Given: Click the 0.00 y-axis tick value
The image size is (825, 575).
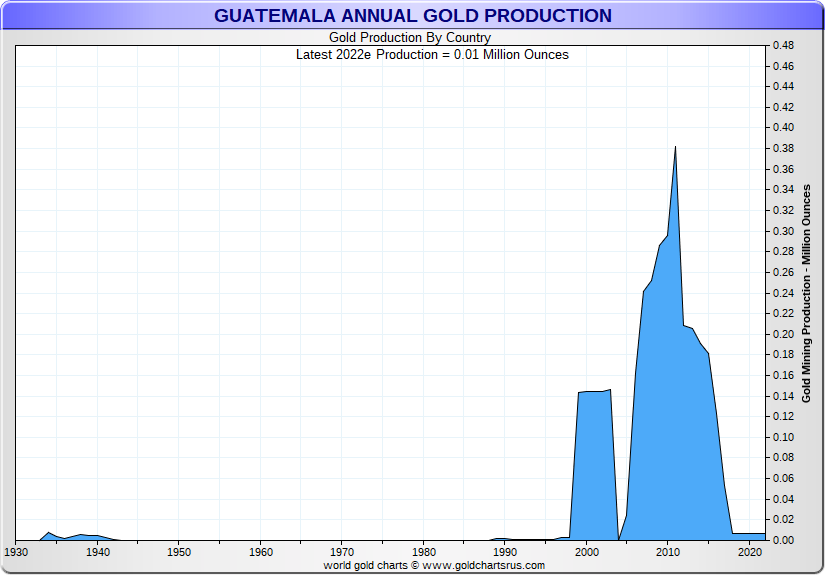Looking at the screenshot, I should [782, 540].
